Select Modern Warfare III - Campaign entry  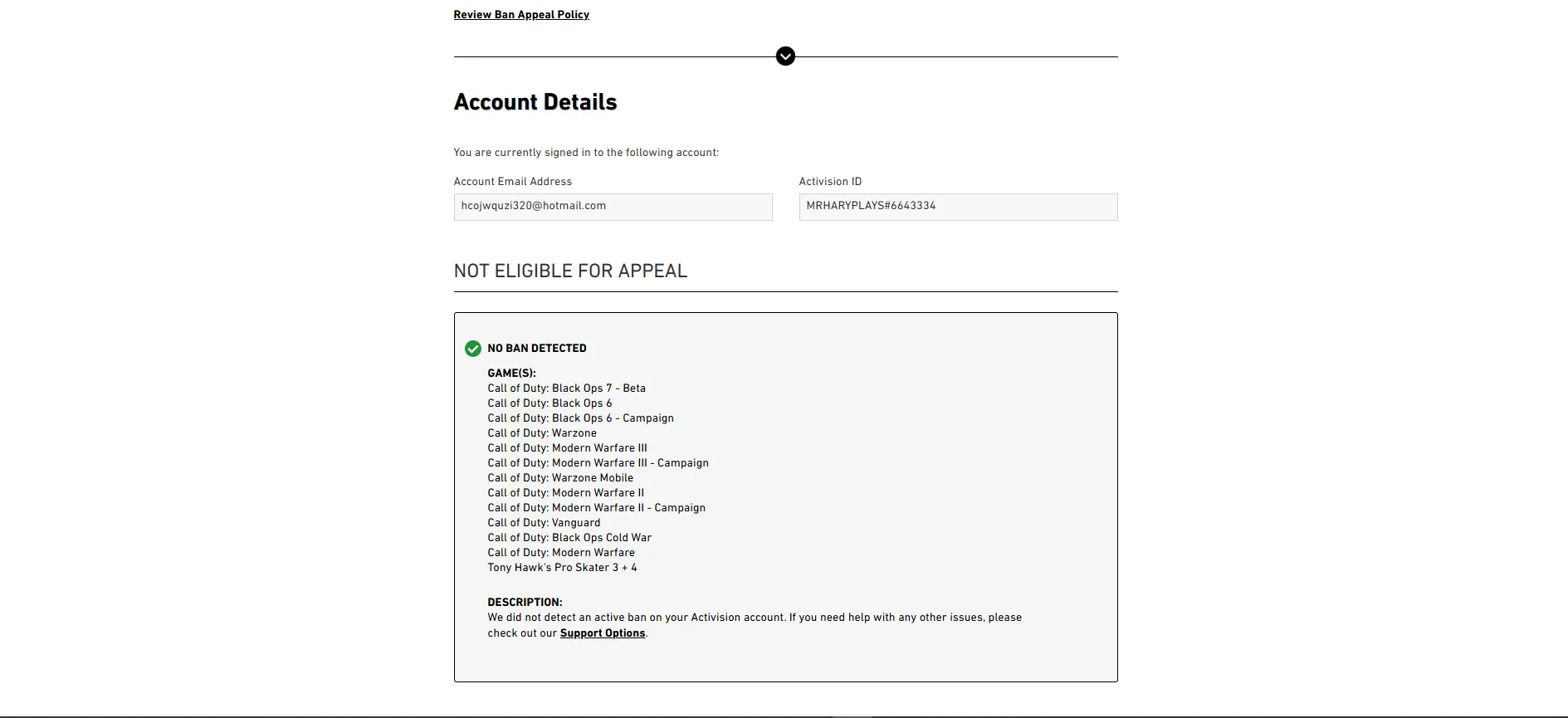tap(598, 463)
